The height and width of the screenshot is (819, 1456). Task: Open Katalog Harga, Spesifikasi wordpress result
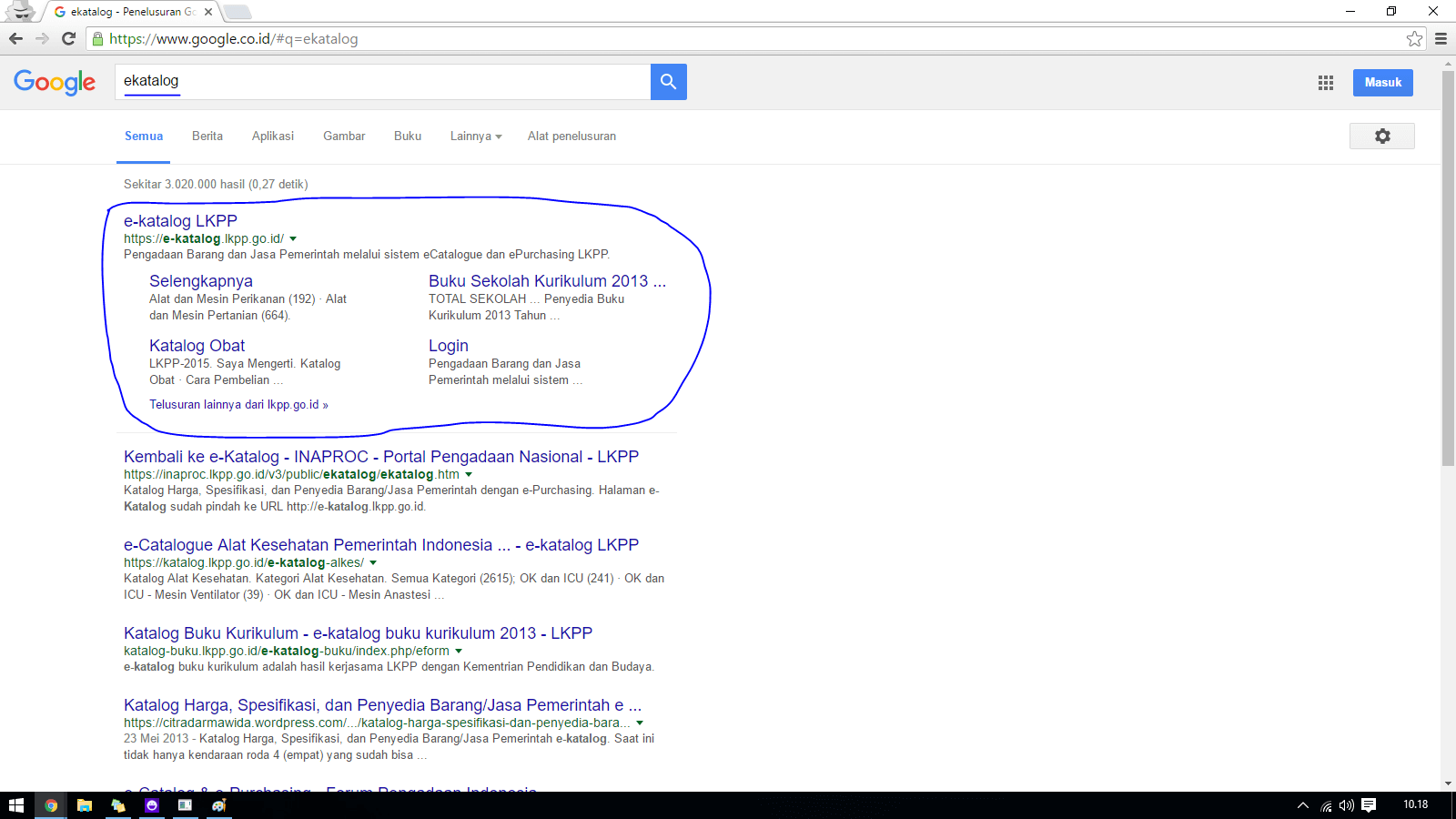(382, 705)
